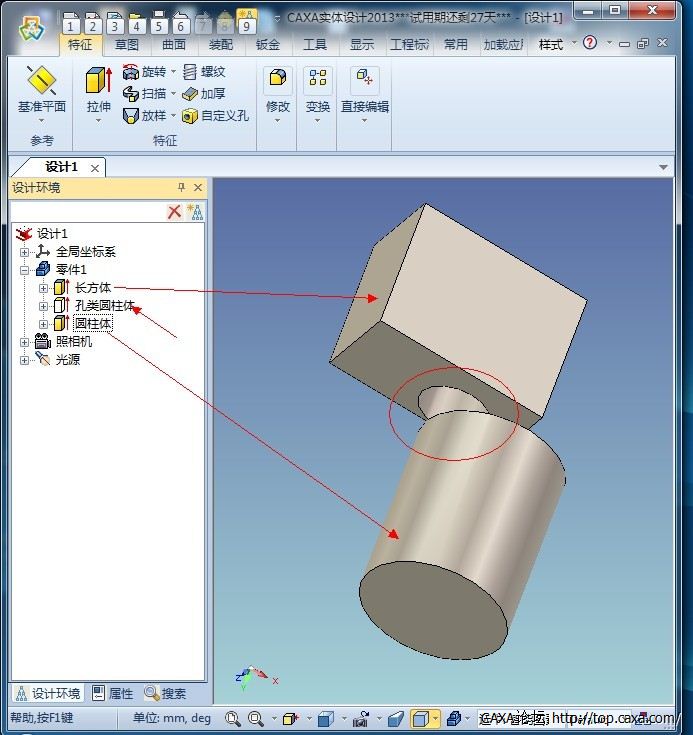The height and width of the screenshot is (735, 693).
Task: Select the 加厚 (Thicken) tool
Action: (191, 93)
